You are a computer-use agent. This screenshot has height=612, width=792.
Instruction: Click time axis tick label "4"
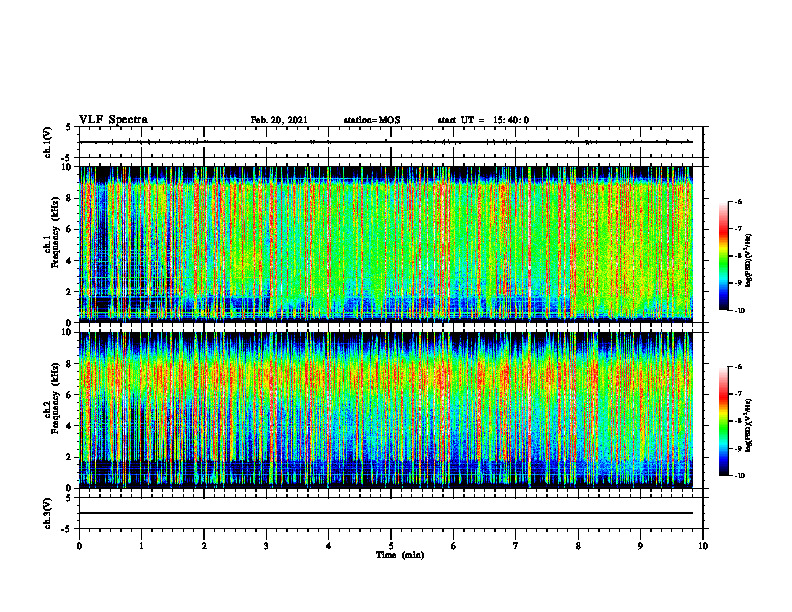coord(329,546)
